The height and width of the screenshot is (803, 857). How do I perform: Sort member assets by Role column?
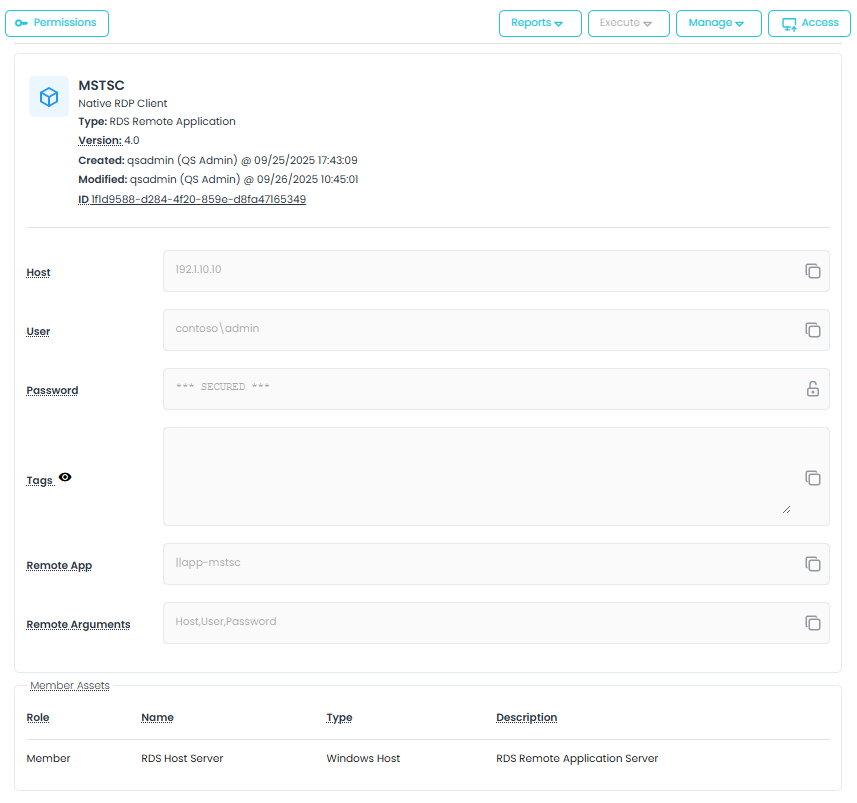(x=38, y=717)
